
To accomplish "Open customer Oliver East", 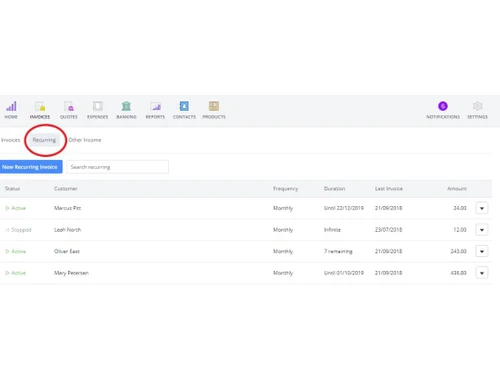I will click(67, 251).
